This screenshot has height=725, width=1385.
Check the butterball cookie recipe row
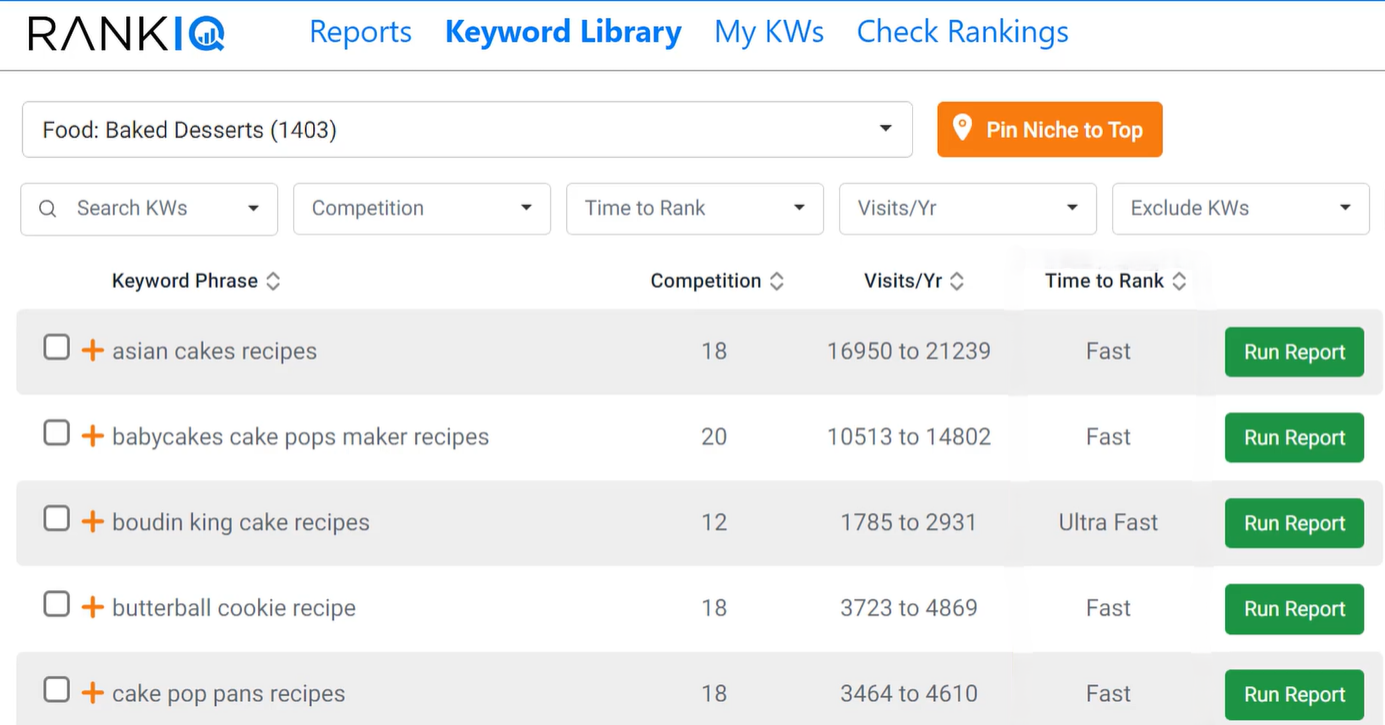coord(57,604)
